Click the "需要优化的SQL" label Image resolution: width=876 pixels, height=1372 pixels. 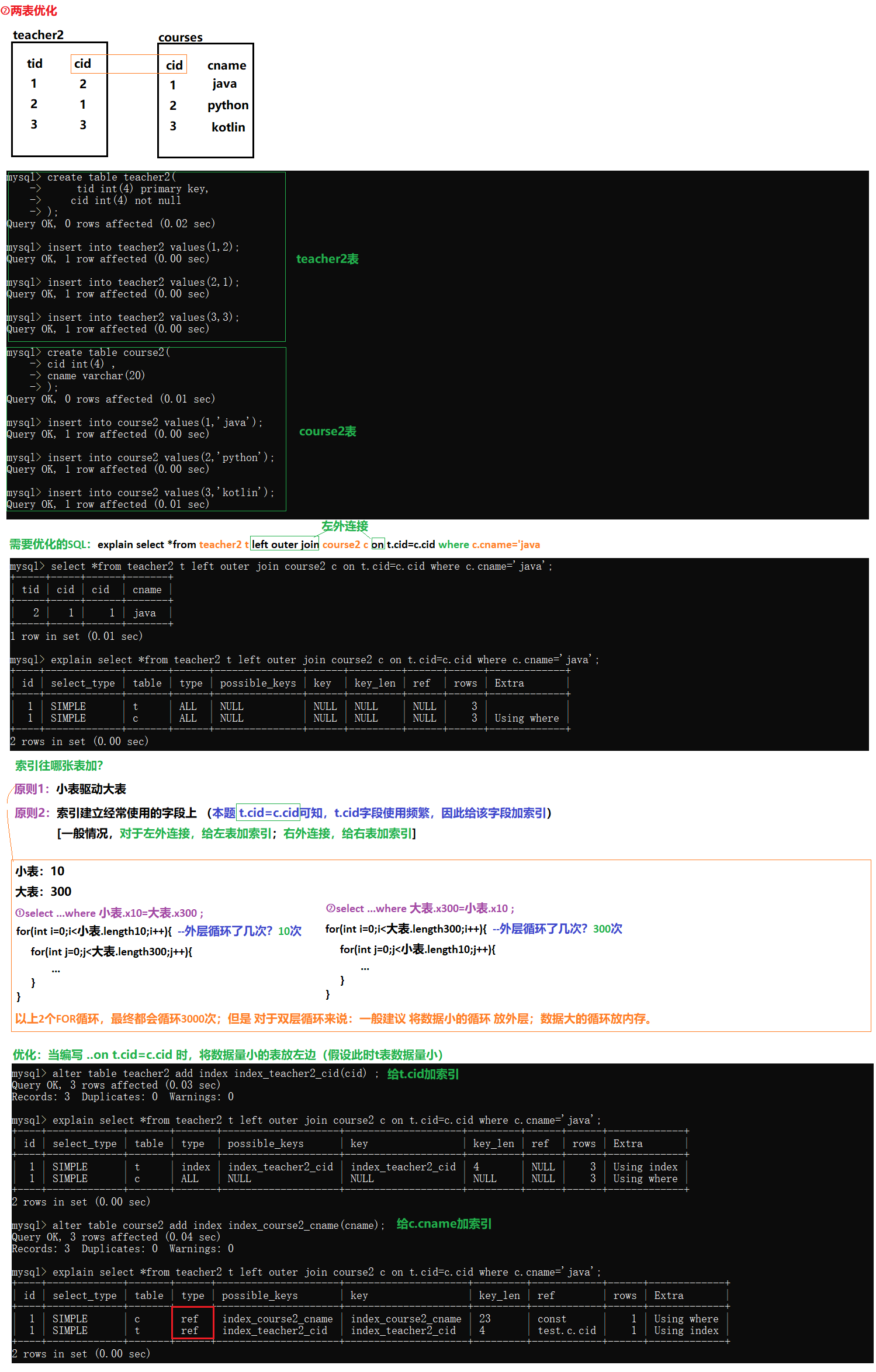(x=50, y=544)
